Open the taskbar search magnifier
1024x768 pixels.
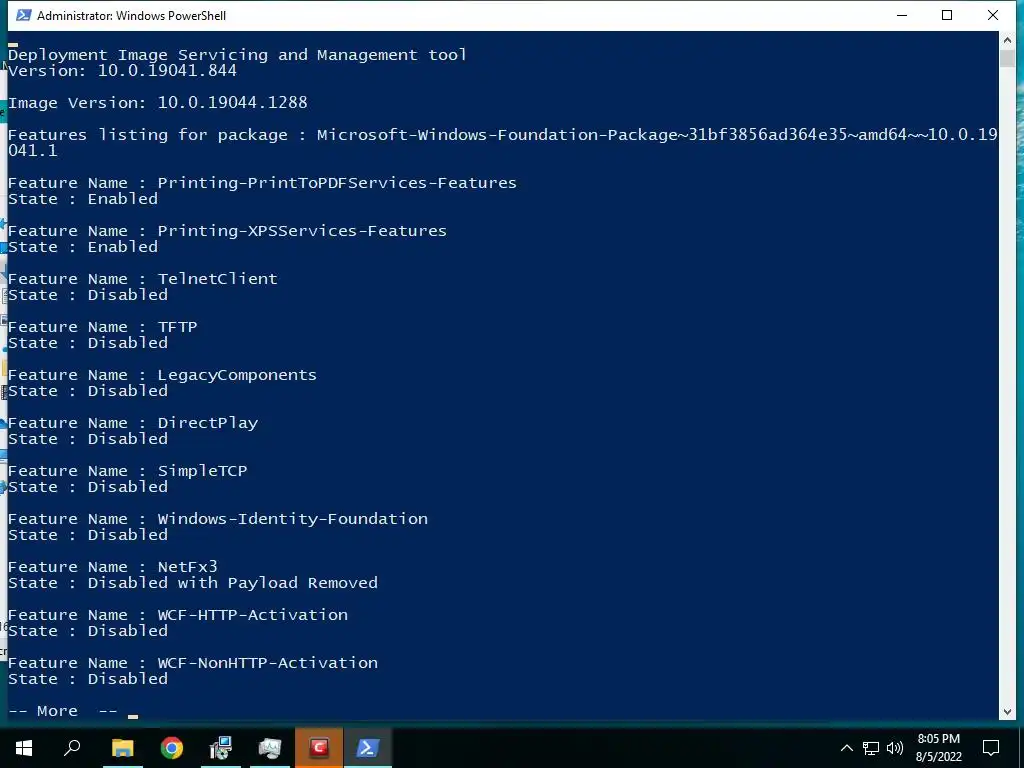72,748
